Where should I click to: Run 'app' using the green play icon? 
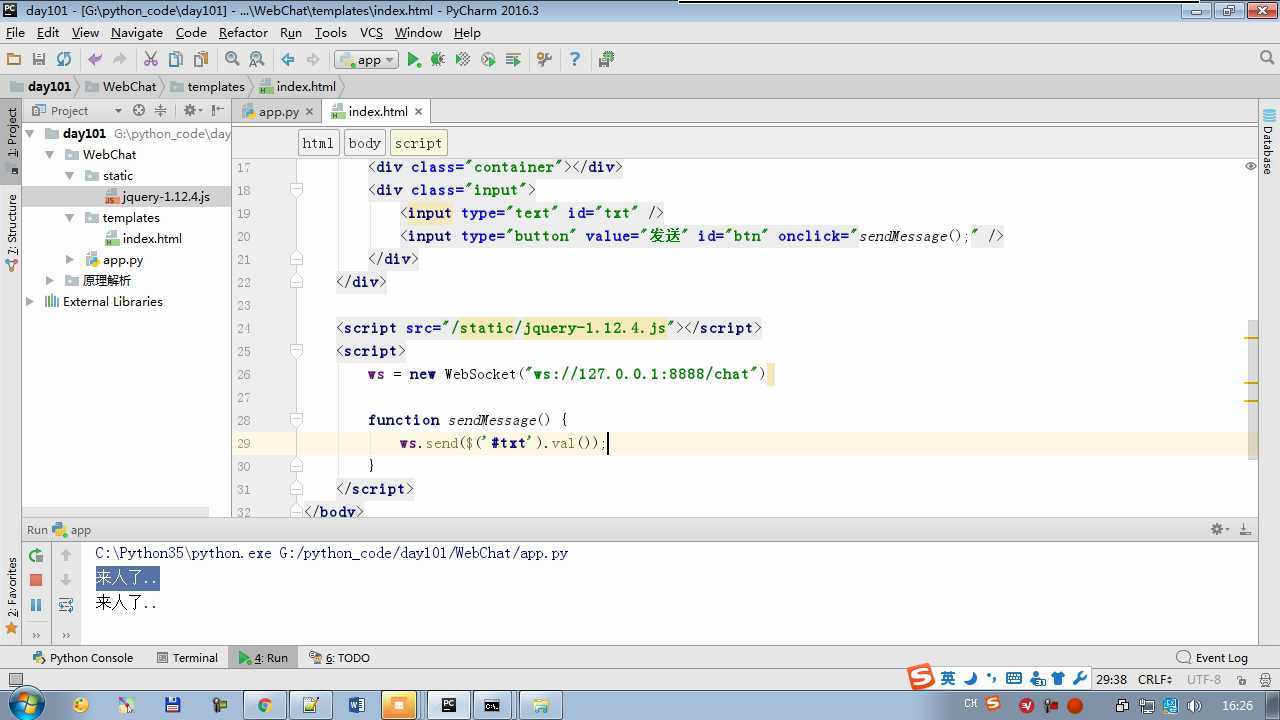[x=413, y=60]
